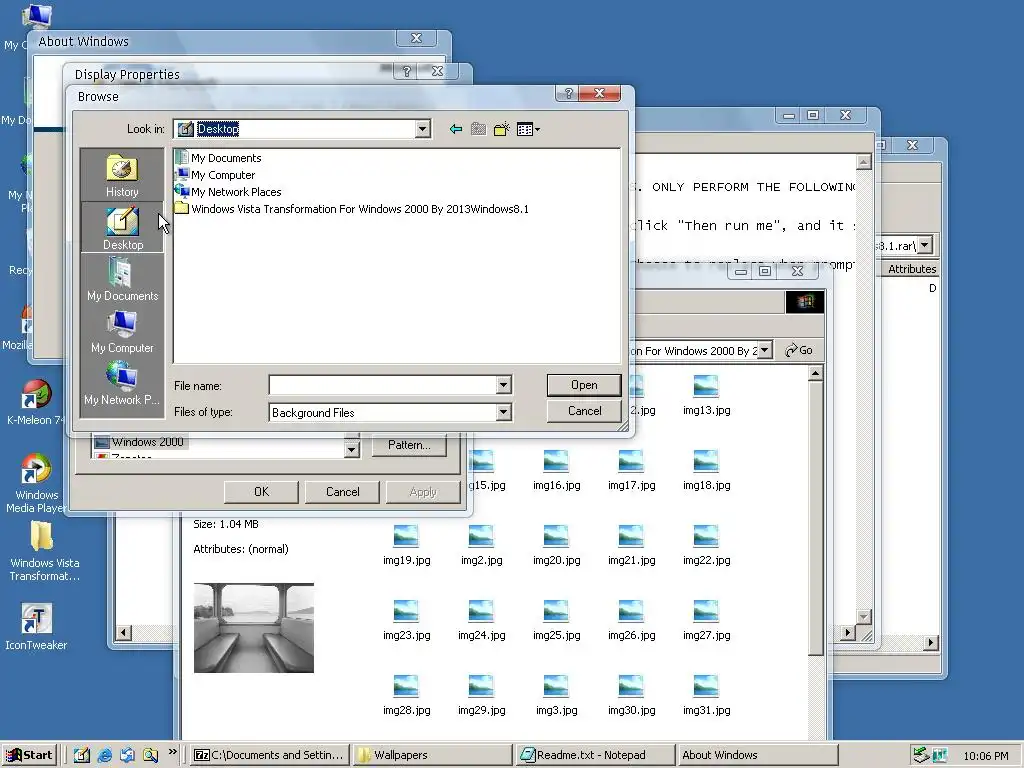Click Cancel in Display Properties
The height and width of the screenshot is (768, 1024).
pyautogui.click(x=342, y=492)
